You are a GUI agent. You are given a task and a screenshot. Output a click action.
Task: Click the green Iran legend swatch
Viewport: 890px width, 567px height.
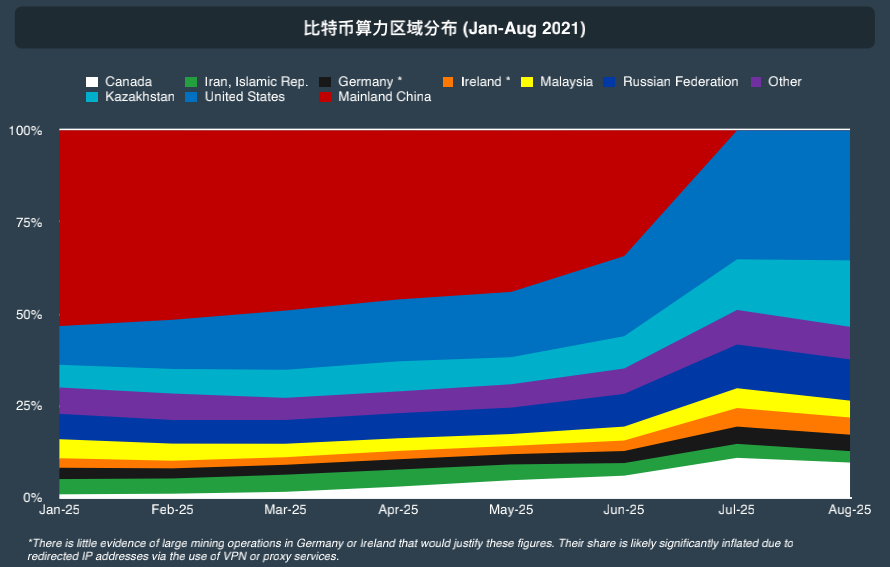point(191,82)
